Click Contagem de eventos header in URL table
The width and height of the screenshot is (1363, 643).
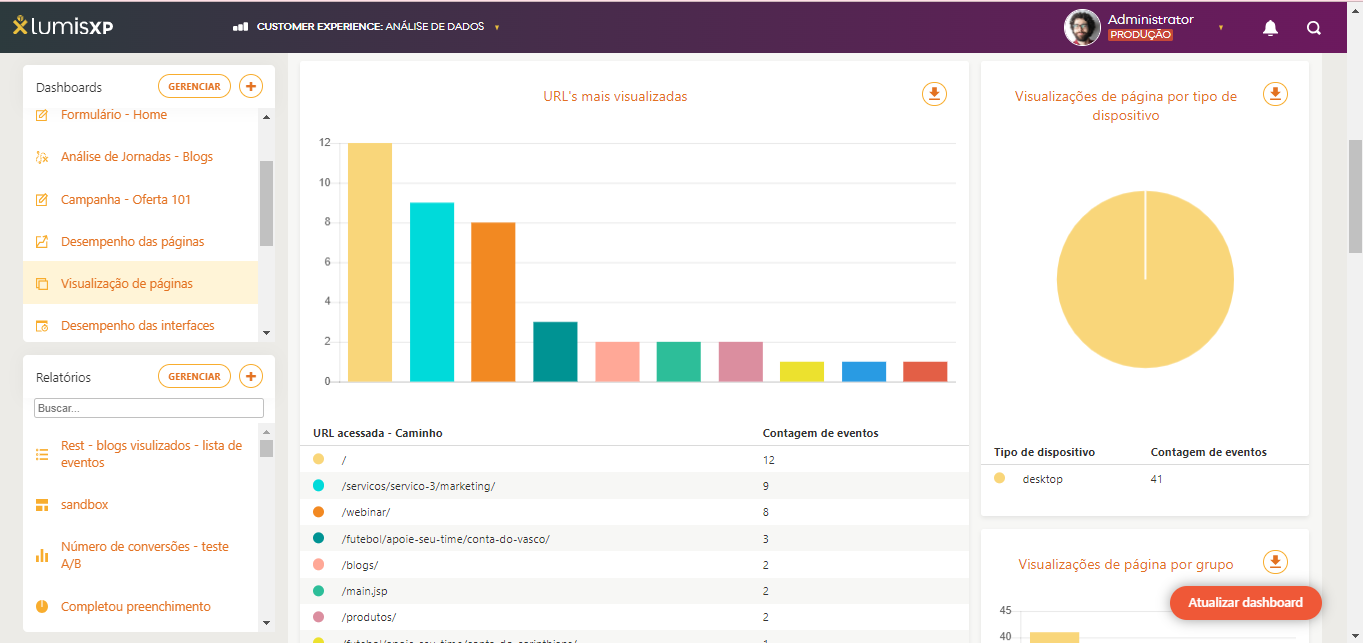(x=821, y=433)
